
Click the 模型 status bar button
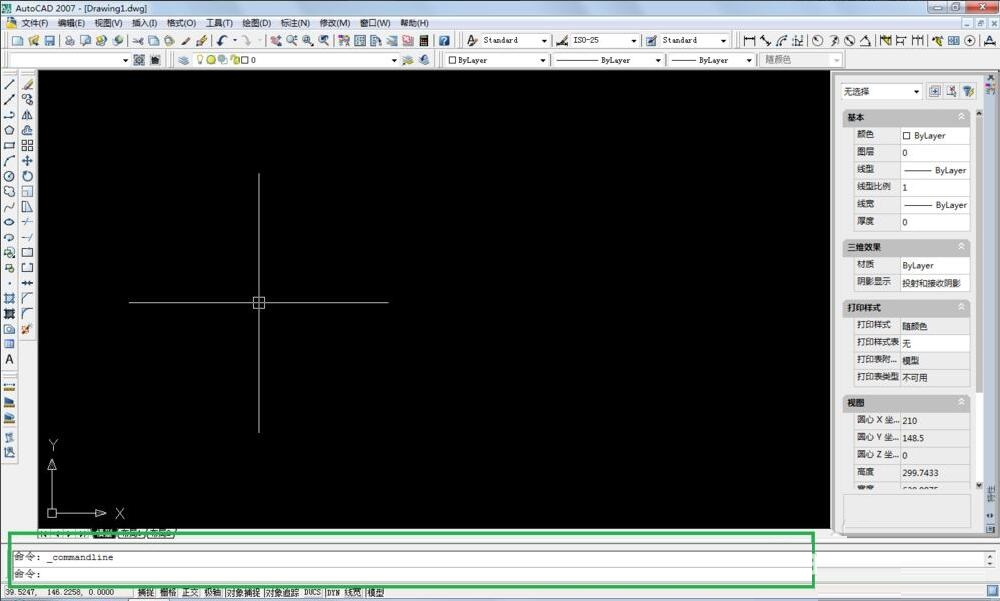coord(376,593)
